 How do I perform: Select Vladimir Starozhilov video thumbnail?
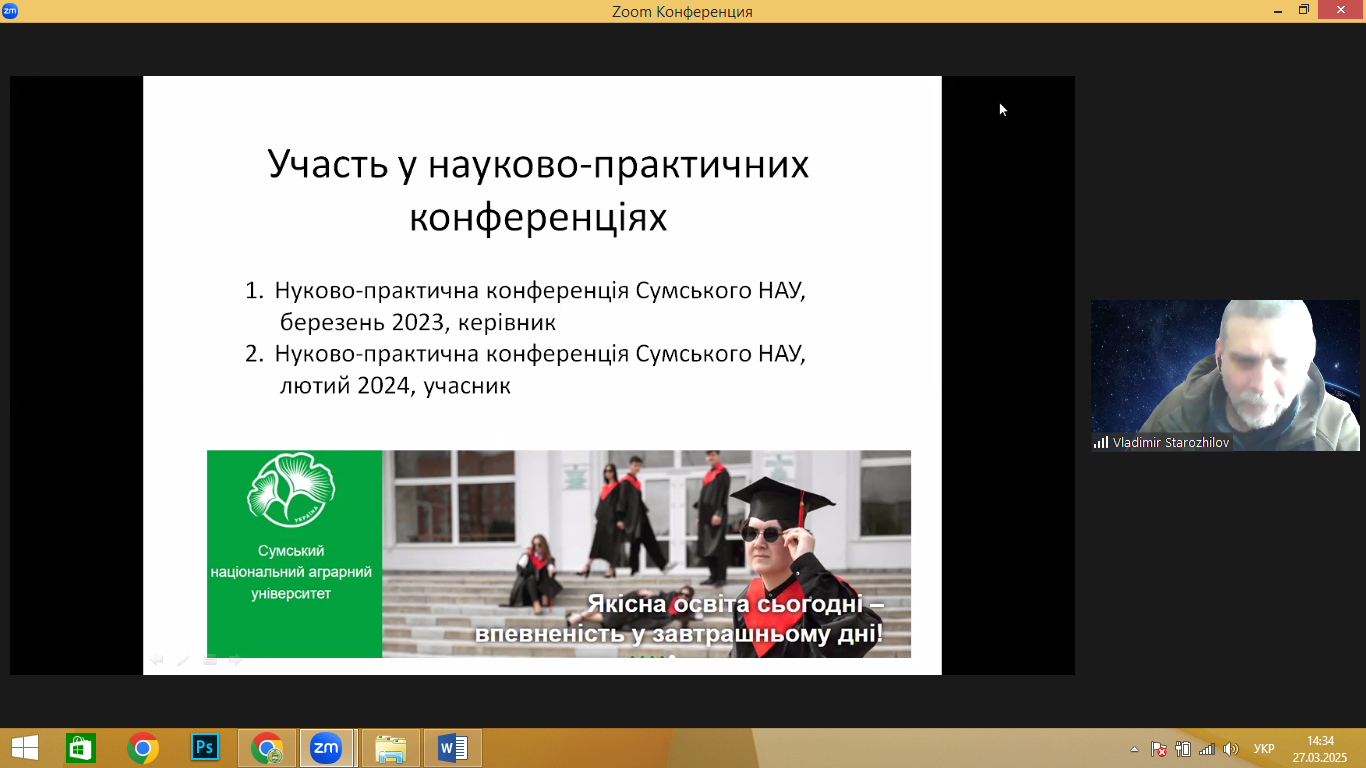(x=1225, y=375)
